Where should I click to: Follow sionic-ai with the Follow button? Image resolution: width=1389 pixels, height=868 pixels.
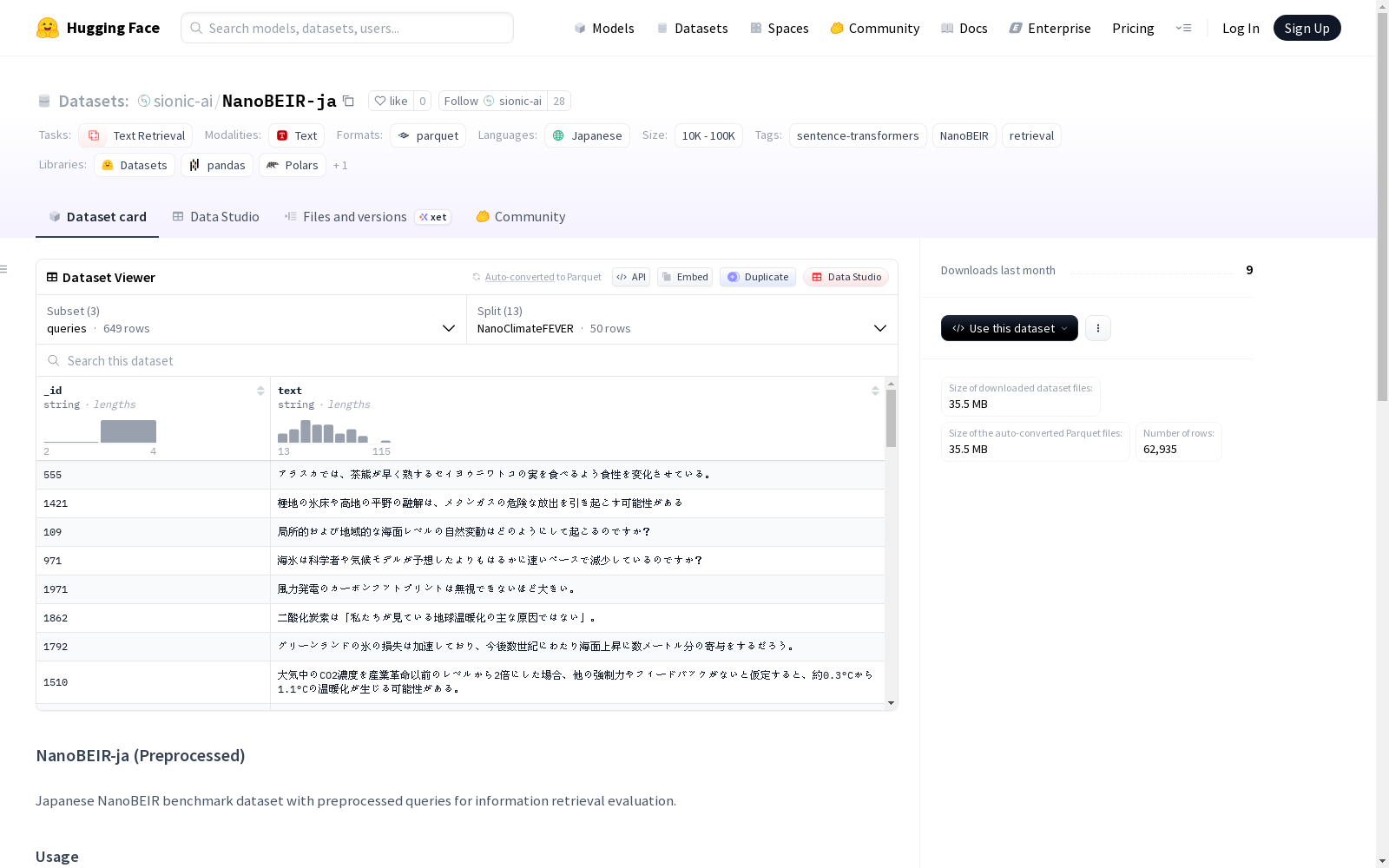click(x=493, y=101)
